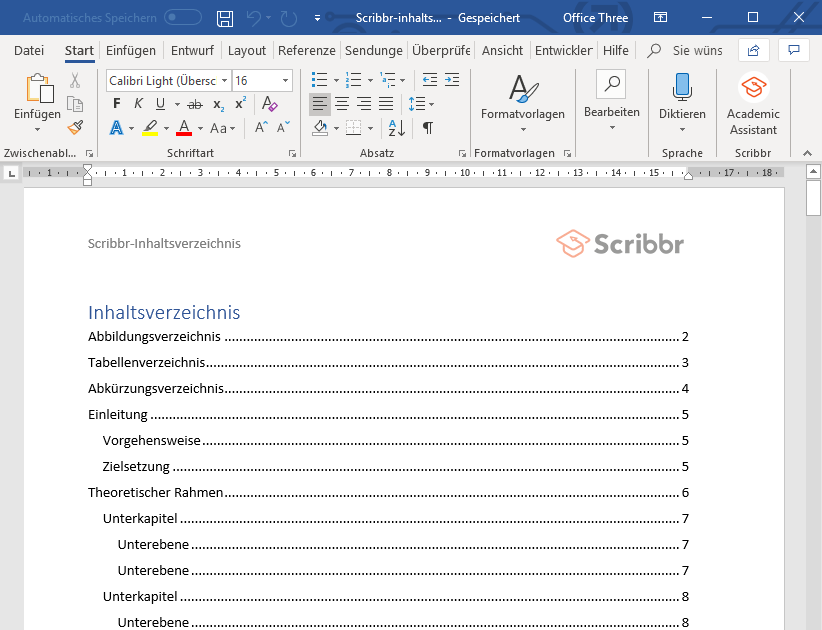Switch to the Einfügen tab
822x630 pixels.
coord(131,50)
